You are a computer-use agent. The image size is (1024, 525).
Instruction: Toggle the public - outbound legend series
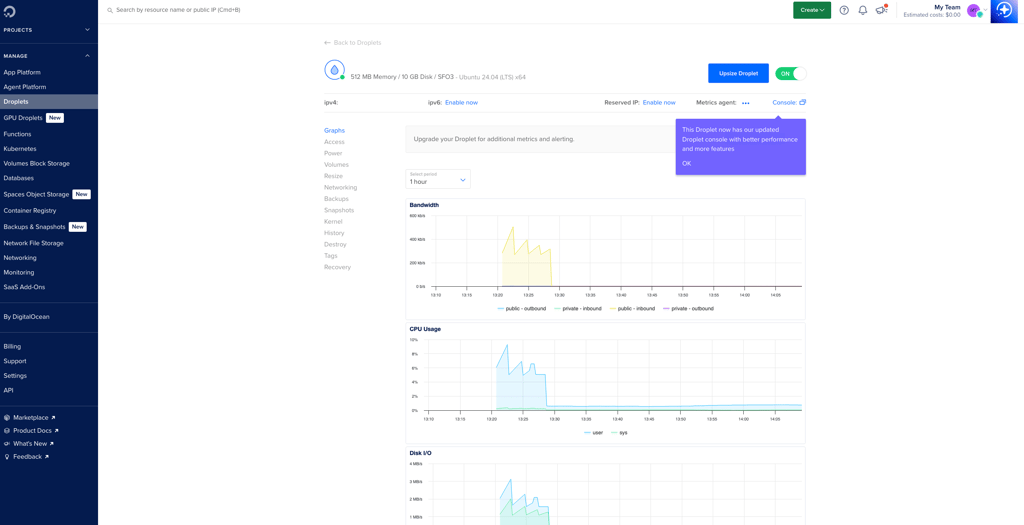point(521,308)
